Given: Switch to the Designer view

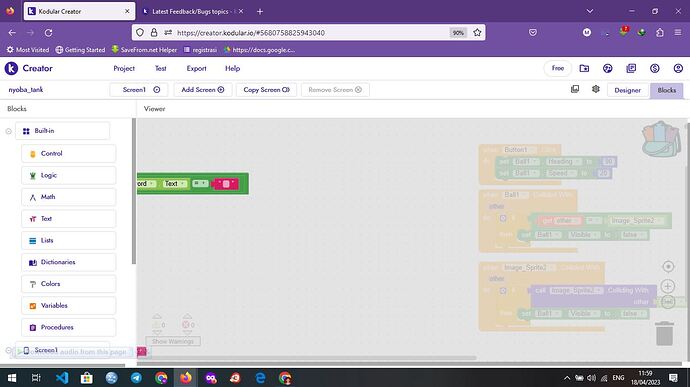Looking at the screenshot, I should (628, 90).
